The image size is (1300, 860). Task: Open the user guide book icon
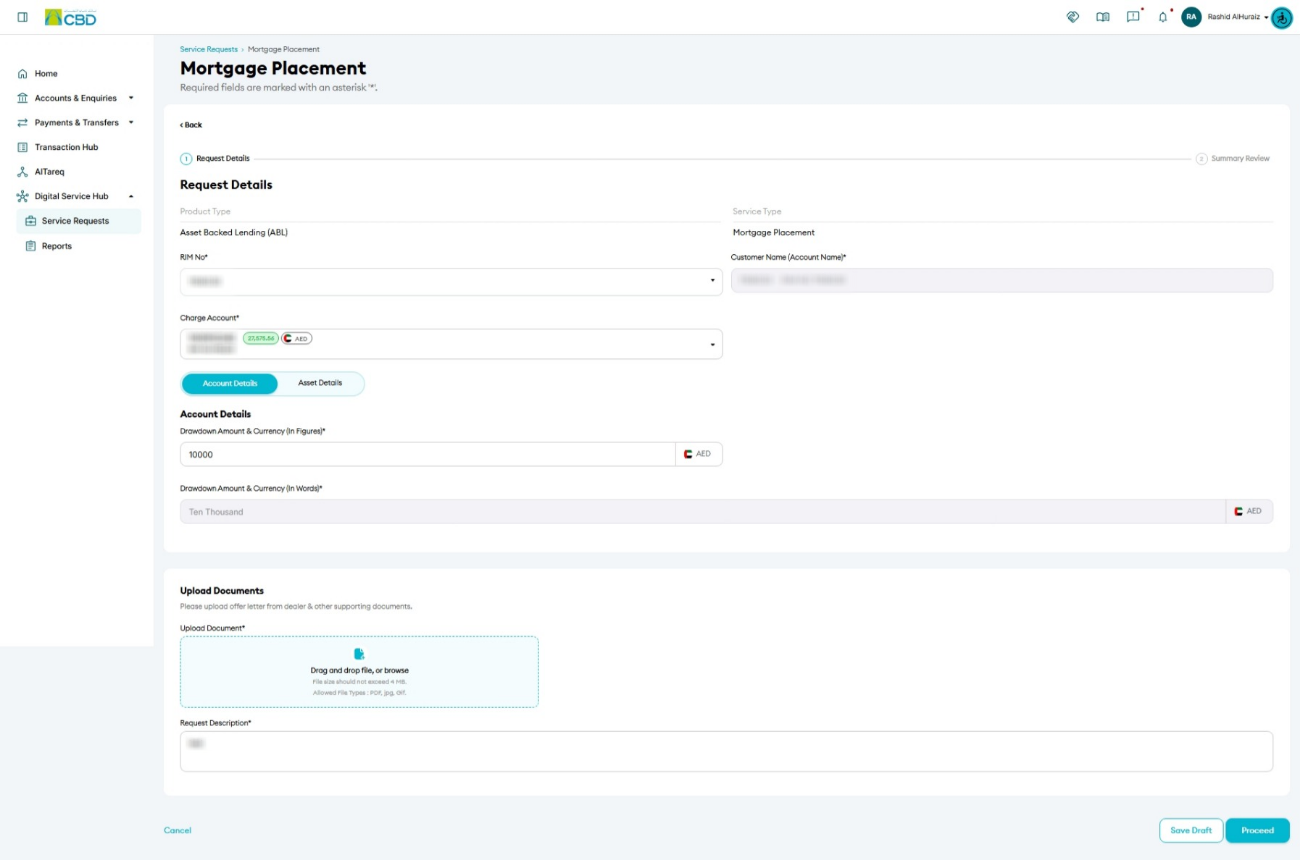click(1103, 17)
